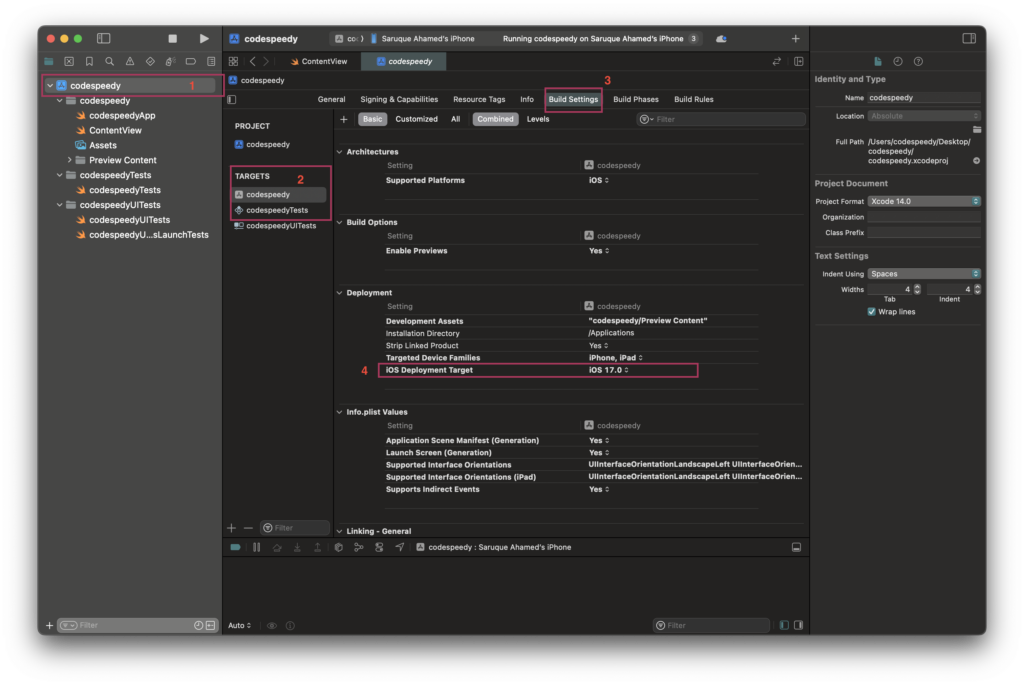The image size is (1024, 685).
Task: Go forward in editor history
Action: click(x=266, y=61)
